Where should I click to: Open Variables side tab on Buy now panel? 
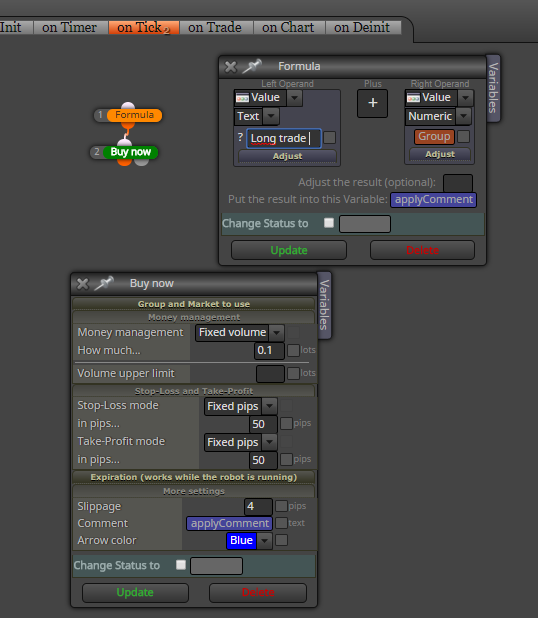click(x=324, y=305)
